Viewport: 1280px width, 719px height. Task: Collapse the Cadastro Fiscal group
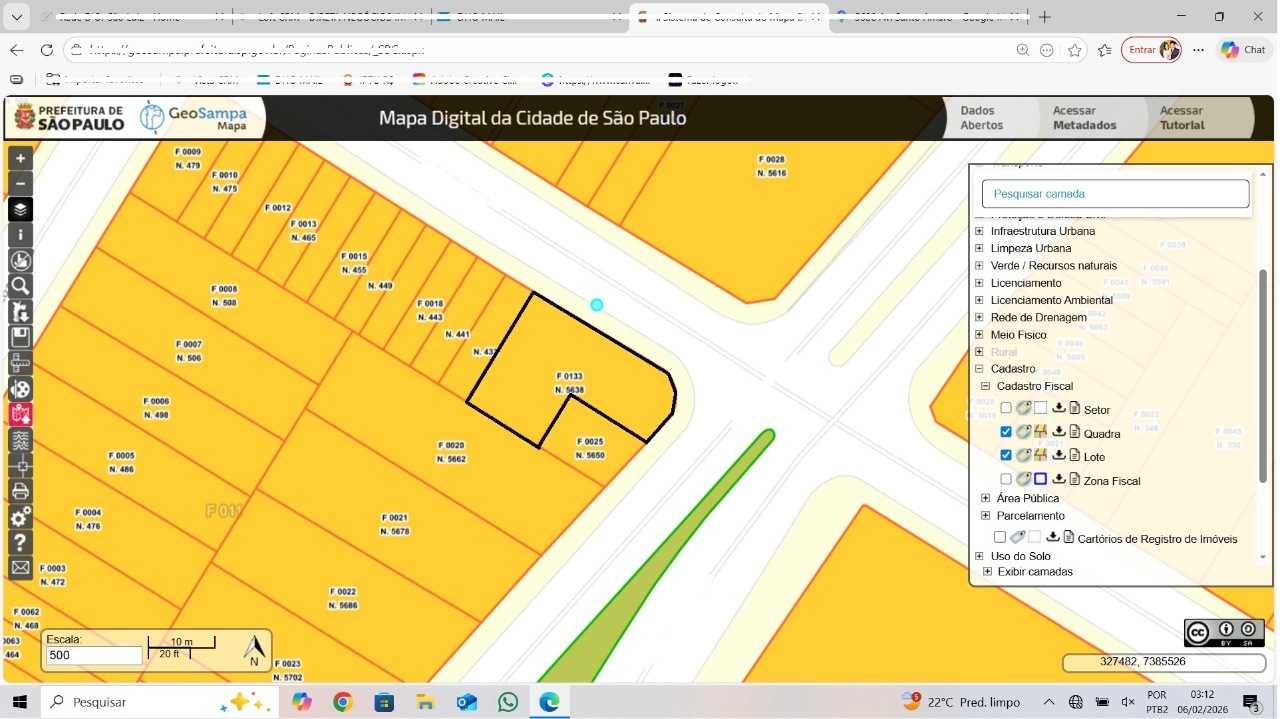[x=986, y=386]
